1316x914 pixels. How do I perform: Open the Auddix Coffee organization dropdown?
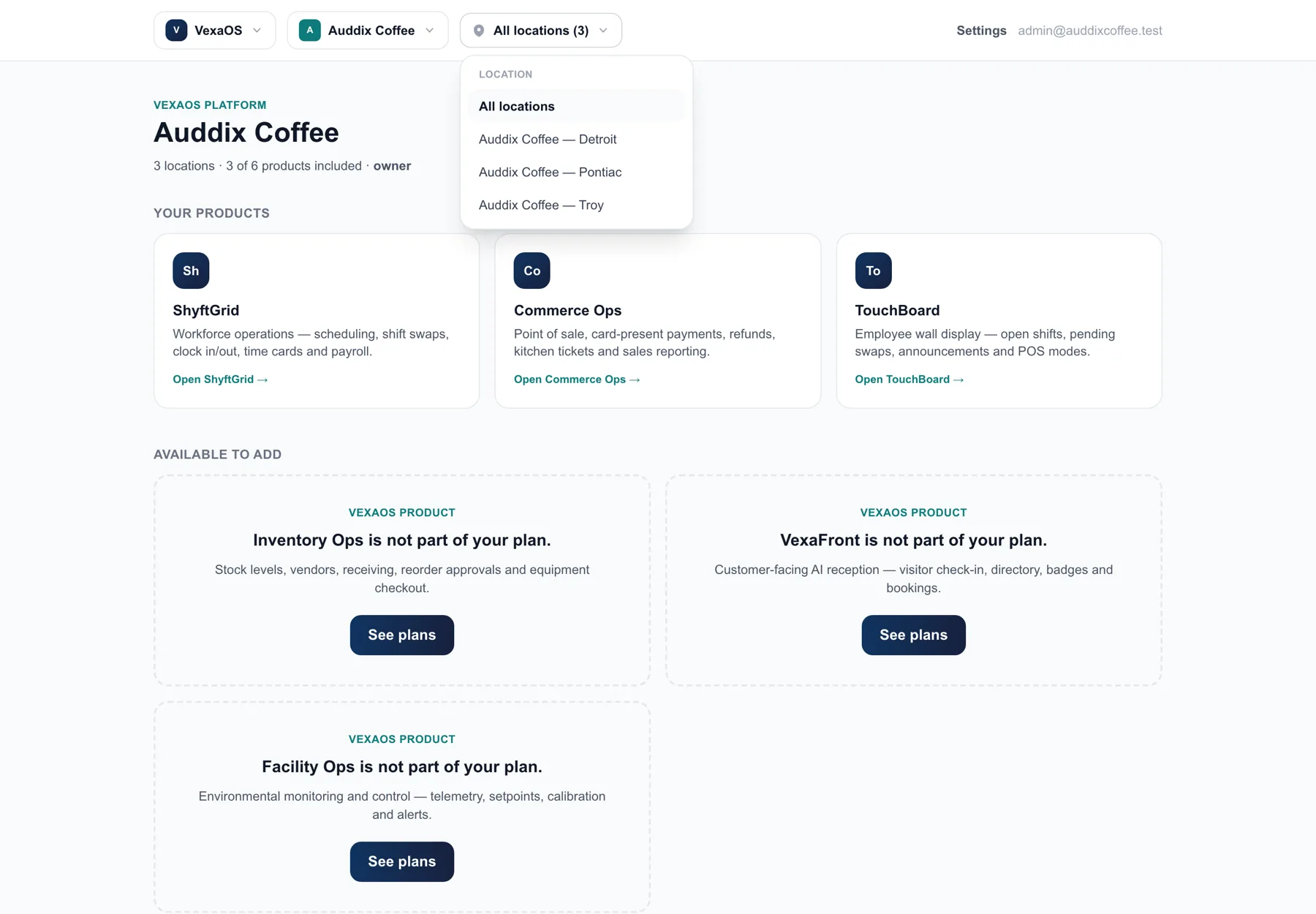368,30
